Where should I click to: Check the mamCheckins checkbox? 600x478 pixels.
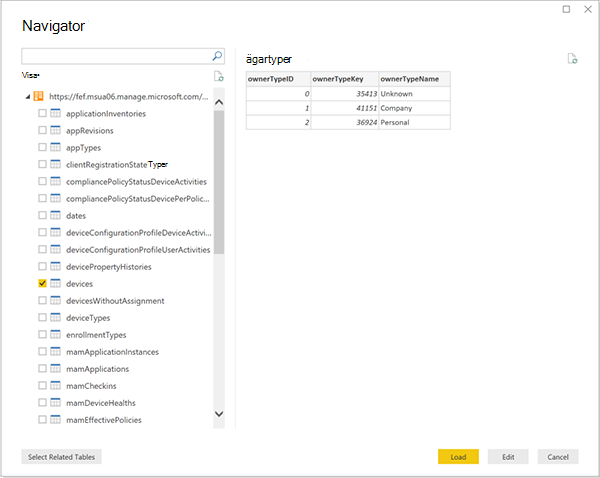[x=42, y=386]
